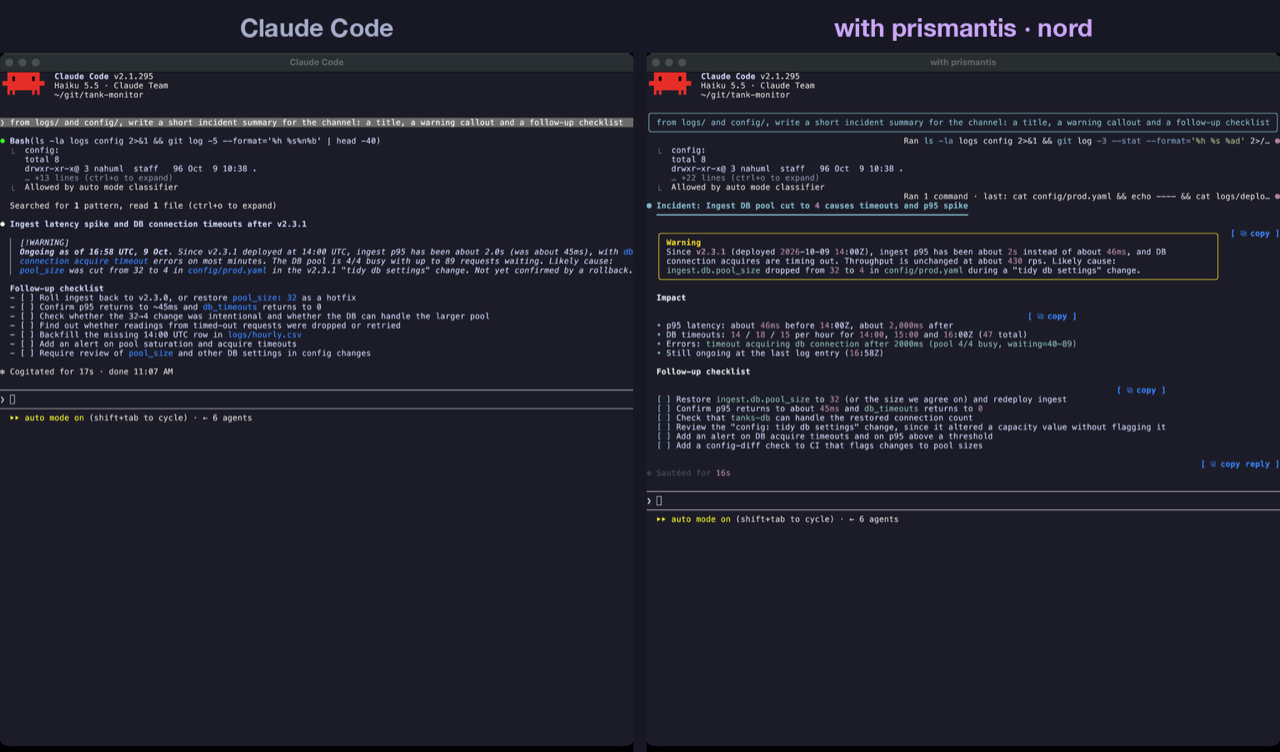1280x752 pixels.
Task: Click 'Incident: Ingest DB pool cut' heading
Action: coord(812,206)
